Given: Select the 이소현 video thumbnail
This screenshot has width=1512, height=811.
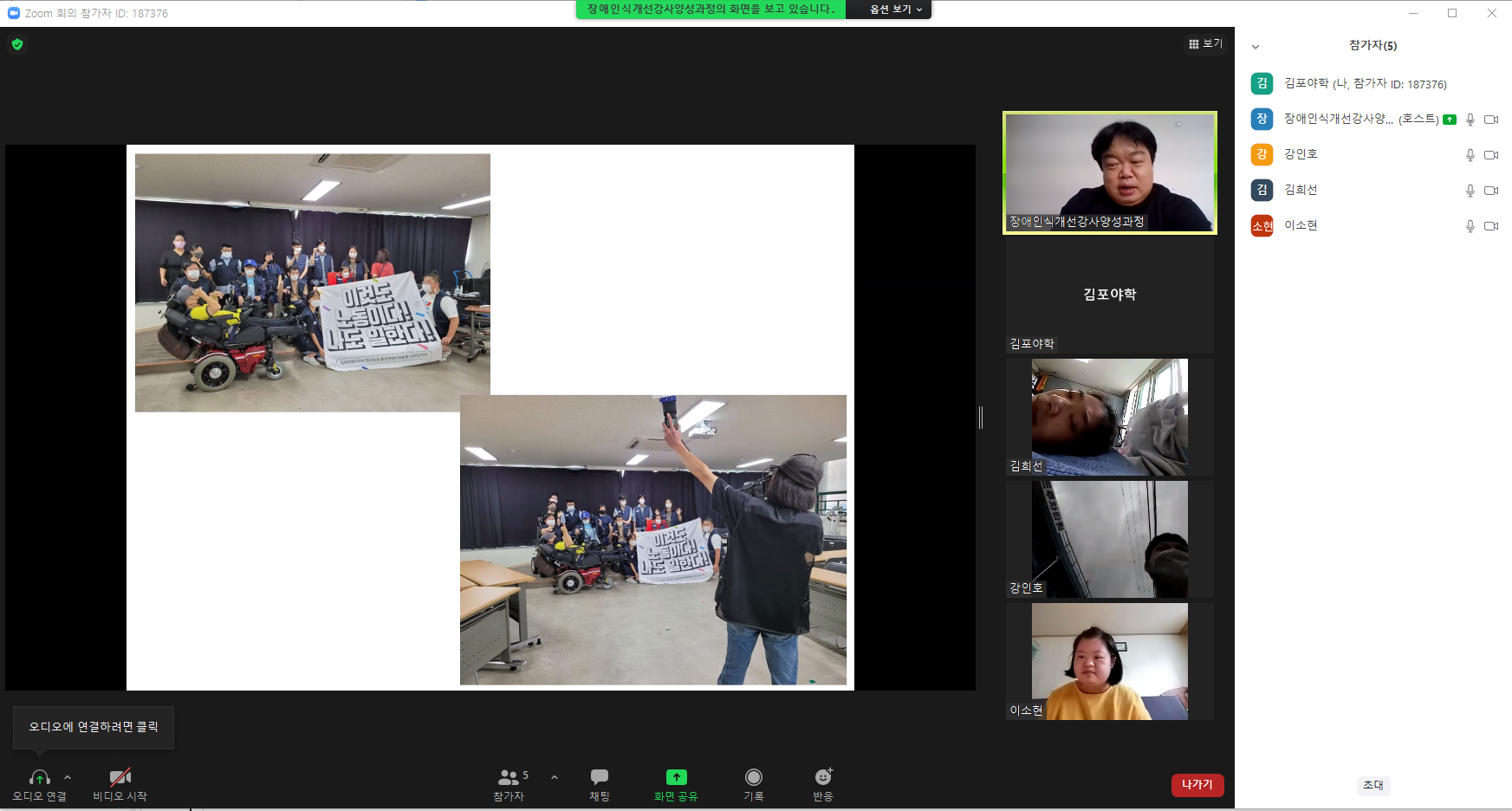Looking at the screenshot, I should (x=1110, y=661).
